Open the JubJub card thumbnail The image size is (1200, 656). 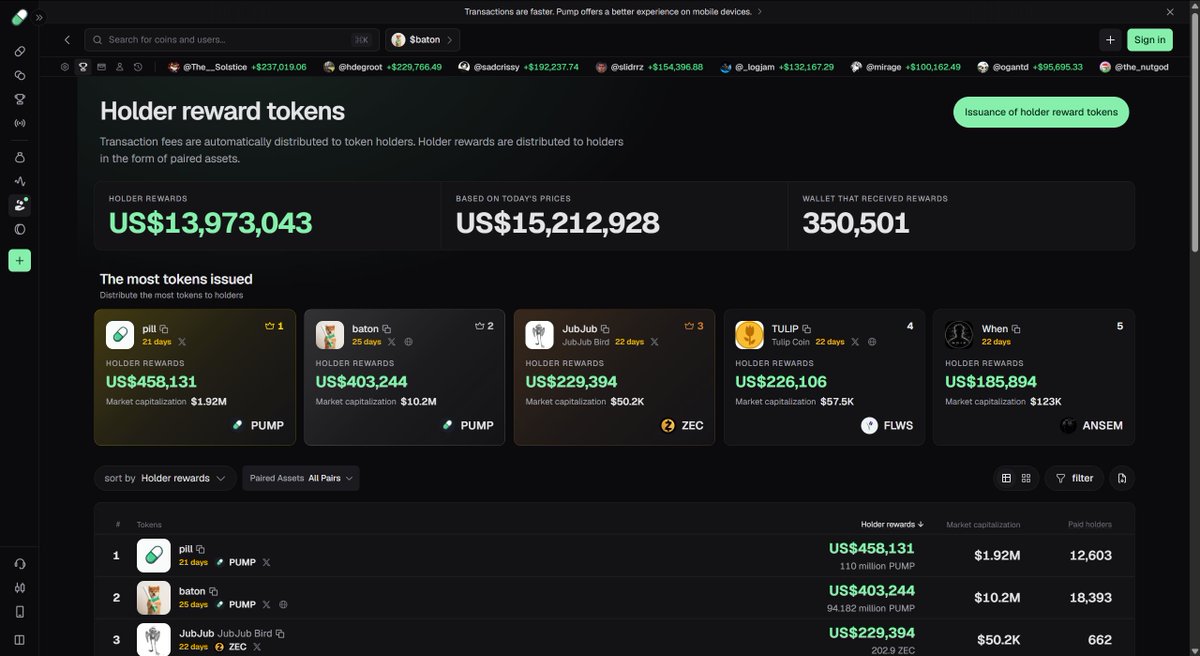(540, 335)
